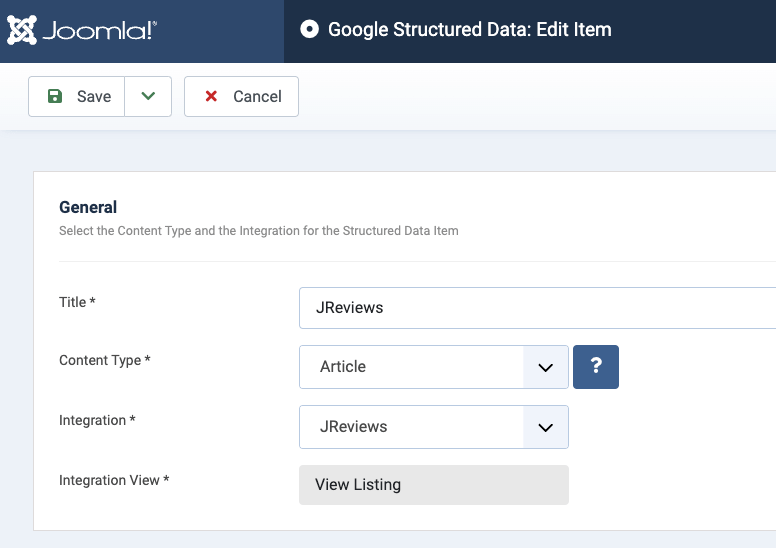Click the 'Select the Content Type and the Integration' description
The width and height of the screenshot is (776, 548).
point(259,231)
